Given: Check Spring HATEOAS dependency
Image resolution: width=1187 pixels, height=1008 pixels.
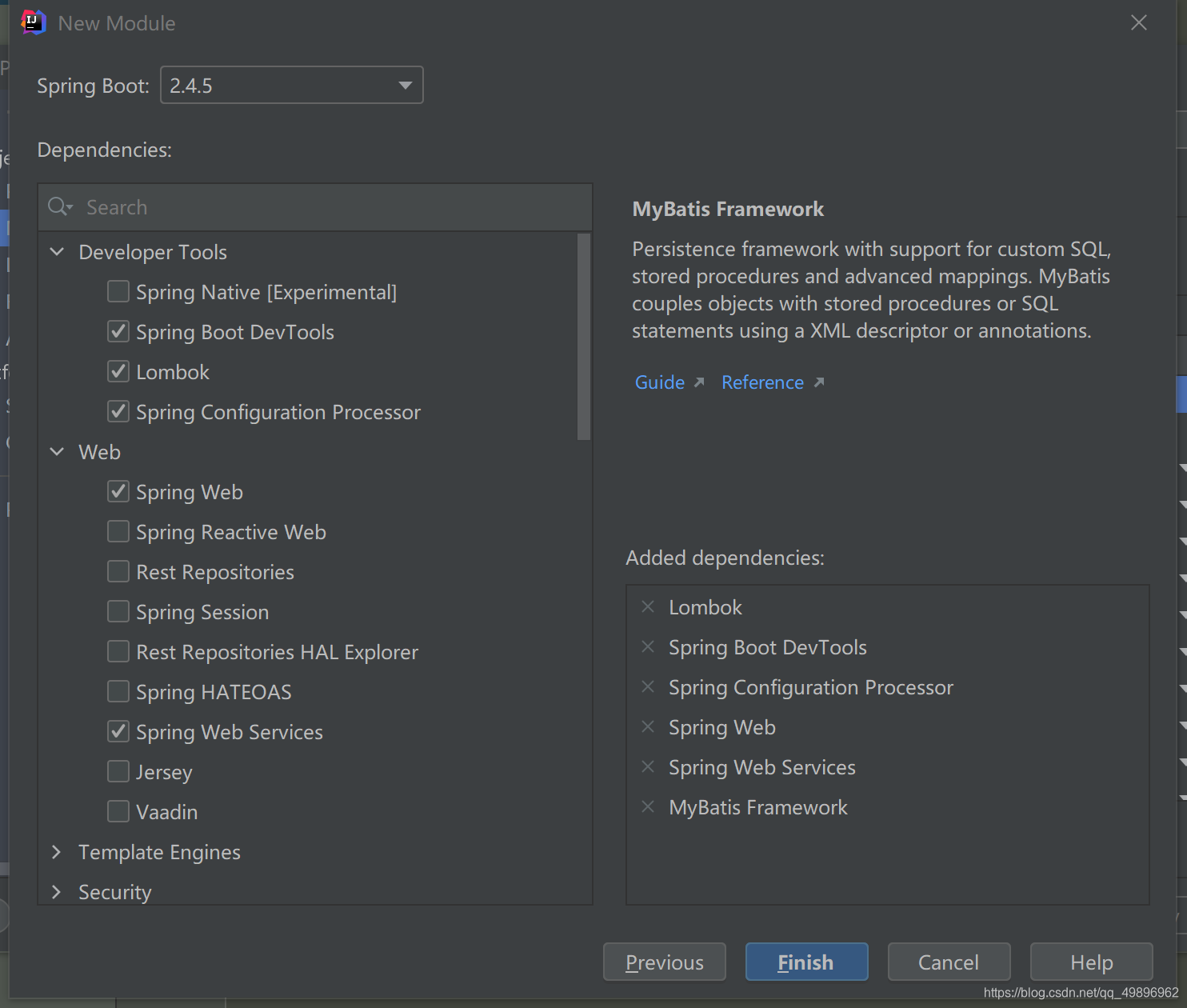Looking at the screenshot, I should [x=118, y=691].
